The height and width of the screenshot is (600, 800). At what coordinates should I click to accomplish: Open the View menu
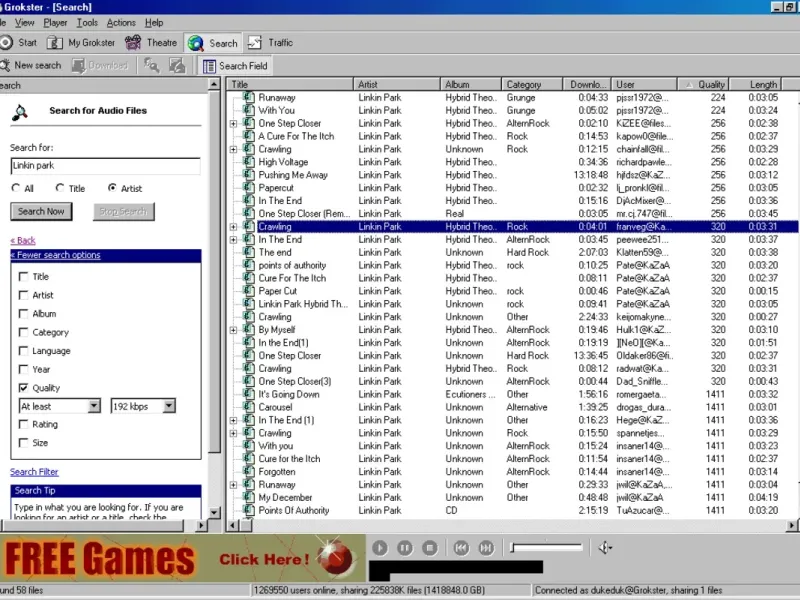coord(24,22)
